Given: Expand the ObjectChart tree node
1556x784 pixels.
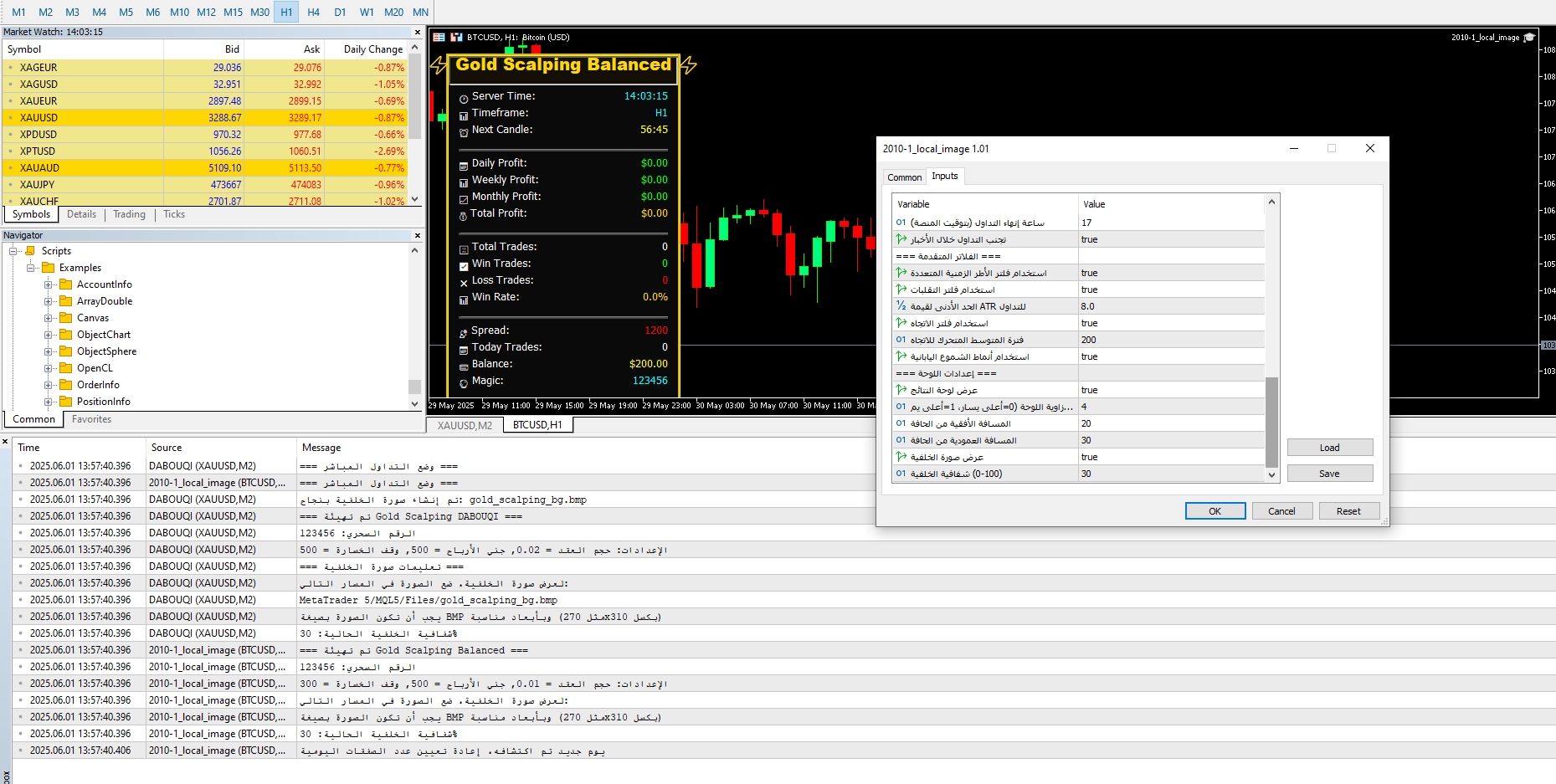Looking at the screenshot, I should (49, 335).
